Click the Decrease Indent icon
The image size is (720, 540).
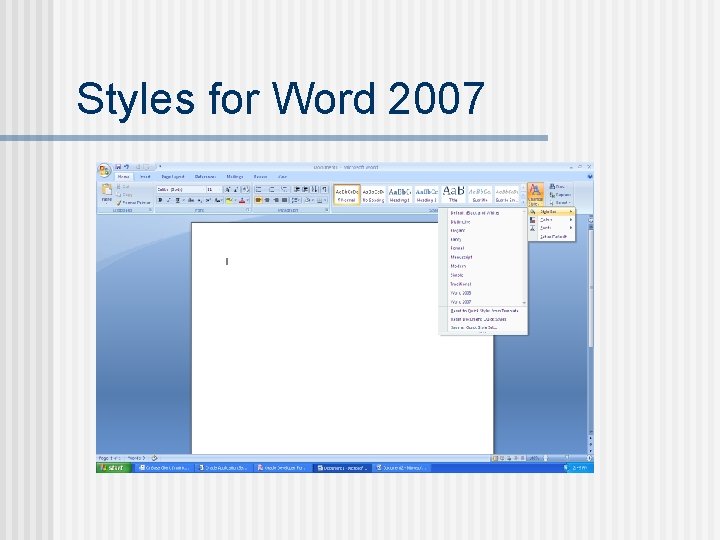click(297, 190)
